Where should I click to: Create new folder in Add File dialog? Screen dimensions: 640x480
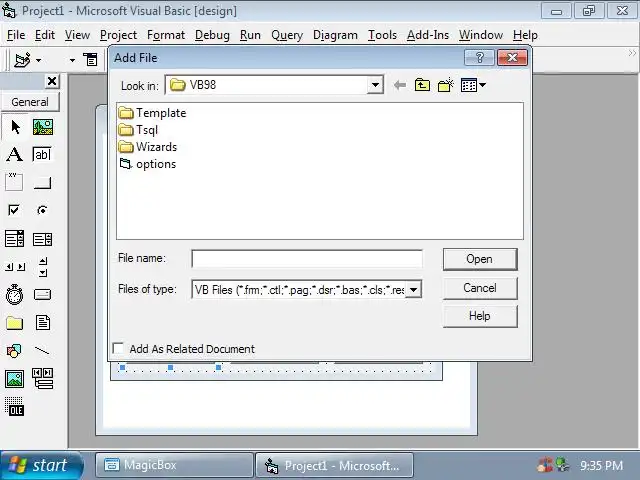(x=446, y=85)
